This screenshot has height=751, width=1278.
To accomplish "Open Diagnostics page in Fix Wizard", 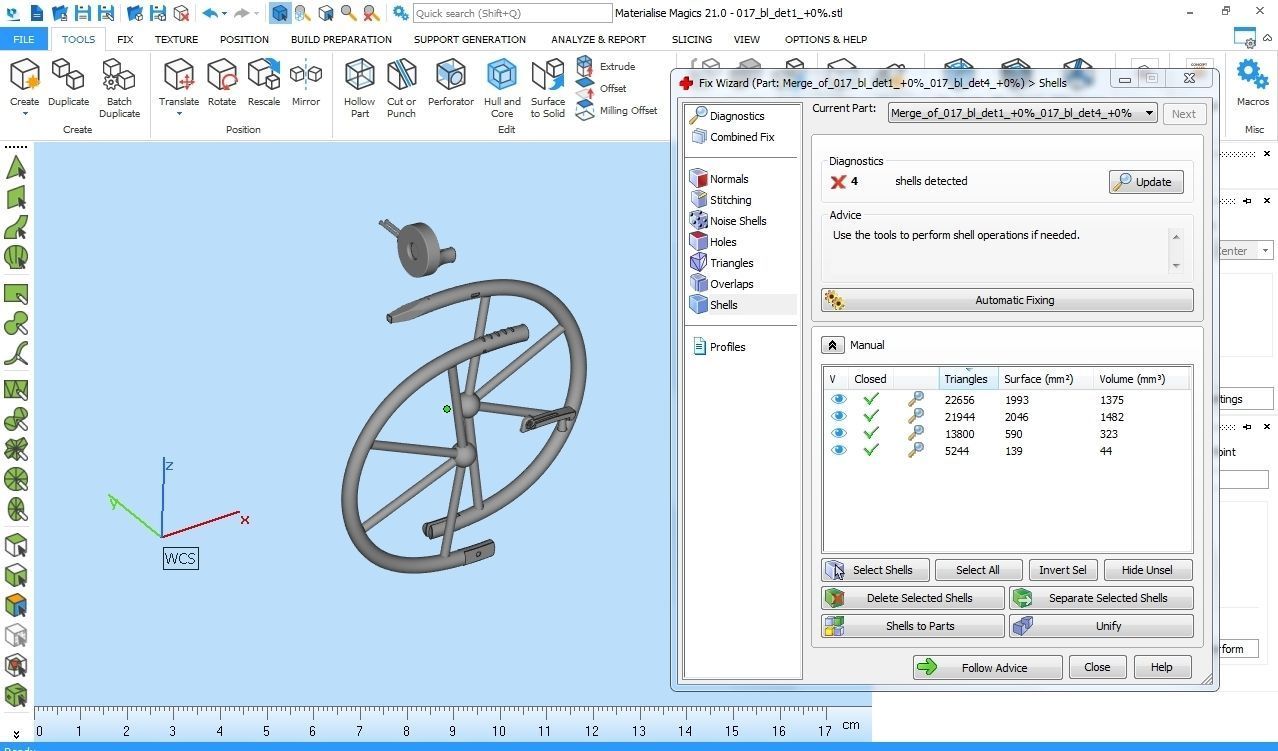I will coord(728,116).
